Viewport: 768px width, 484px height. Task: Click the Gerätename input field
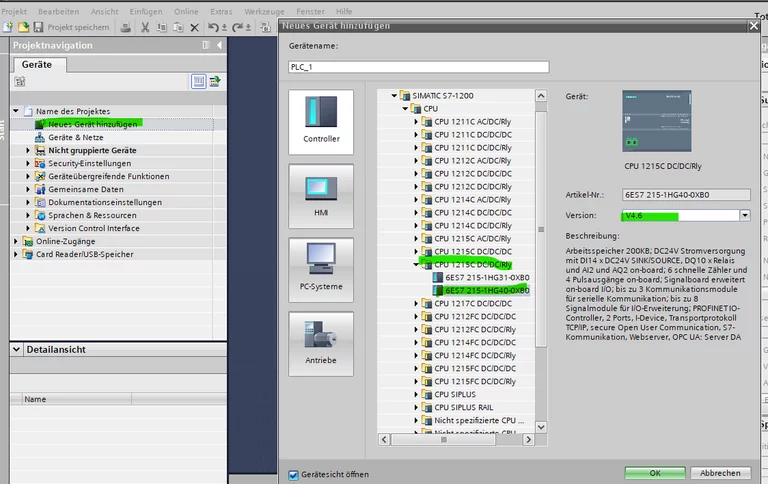coord(419,67)
